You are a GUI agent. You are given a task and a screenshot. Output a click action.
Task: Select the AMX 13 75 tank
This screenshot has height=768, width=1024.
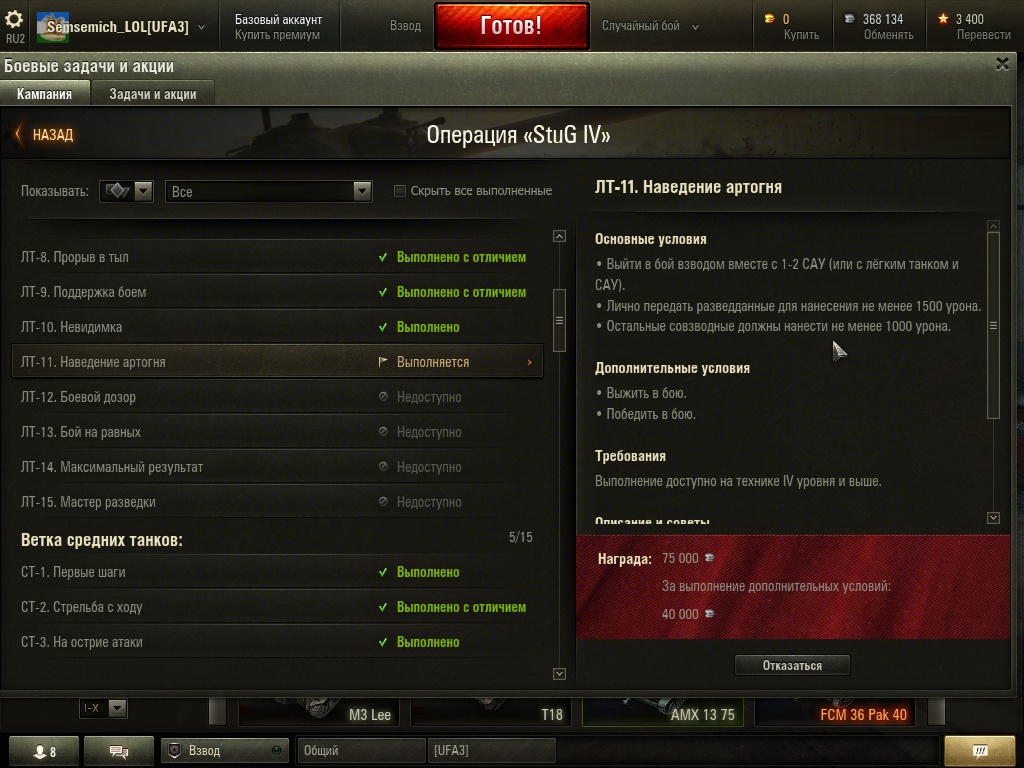tap(665, 712)
